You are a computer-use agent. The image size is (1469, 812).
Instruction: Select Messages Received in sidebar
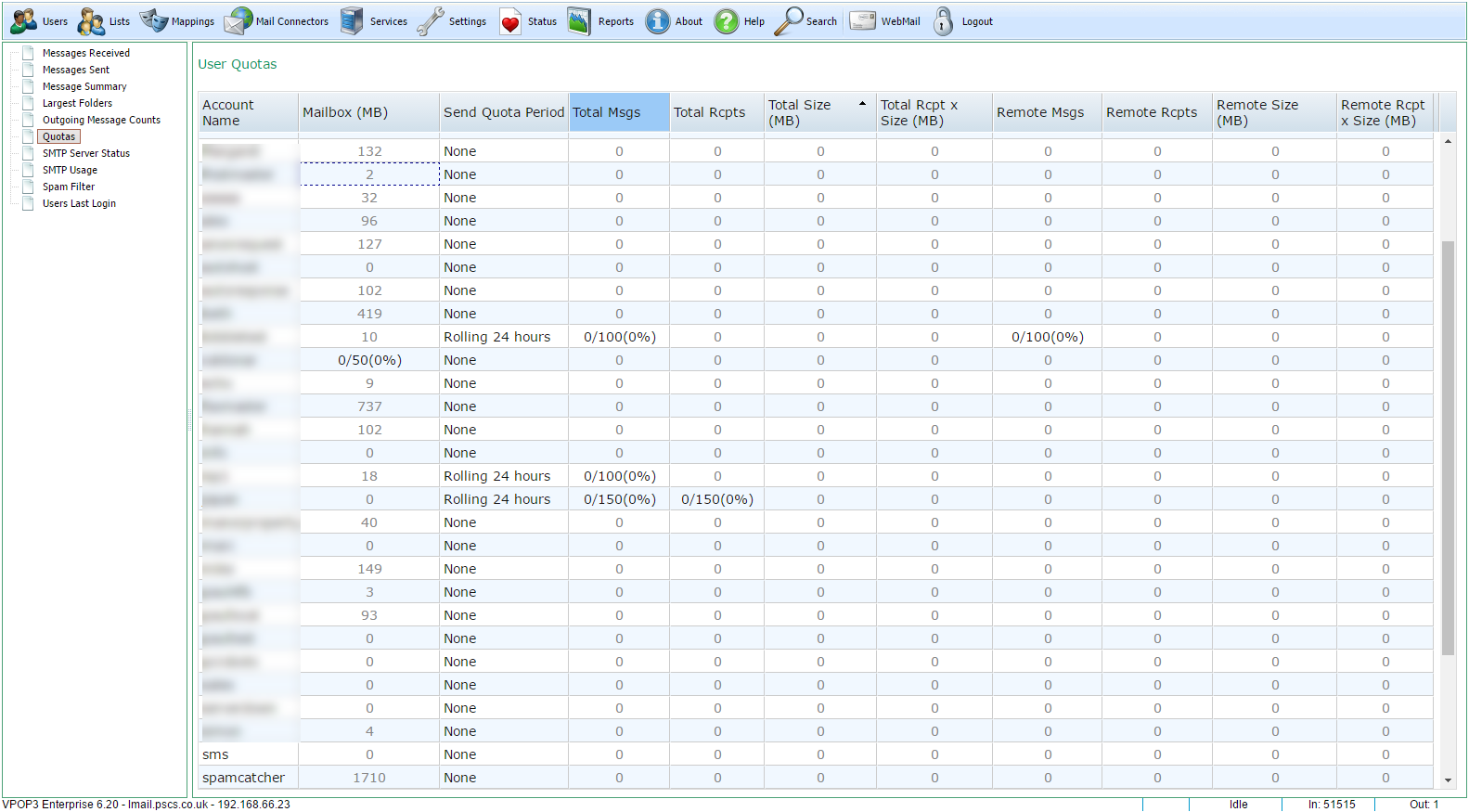(x=85, y=53)
